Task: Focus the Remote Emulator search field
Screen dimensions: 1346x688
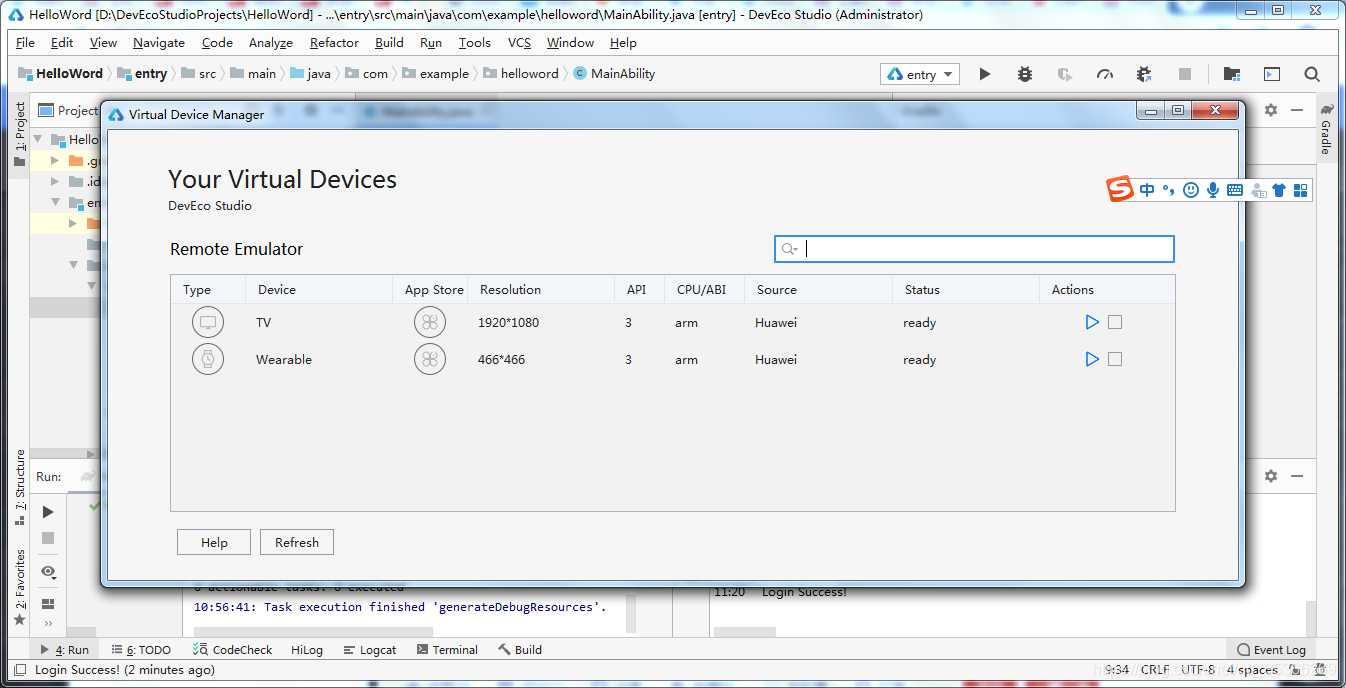Action: pos(974,249)
